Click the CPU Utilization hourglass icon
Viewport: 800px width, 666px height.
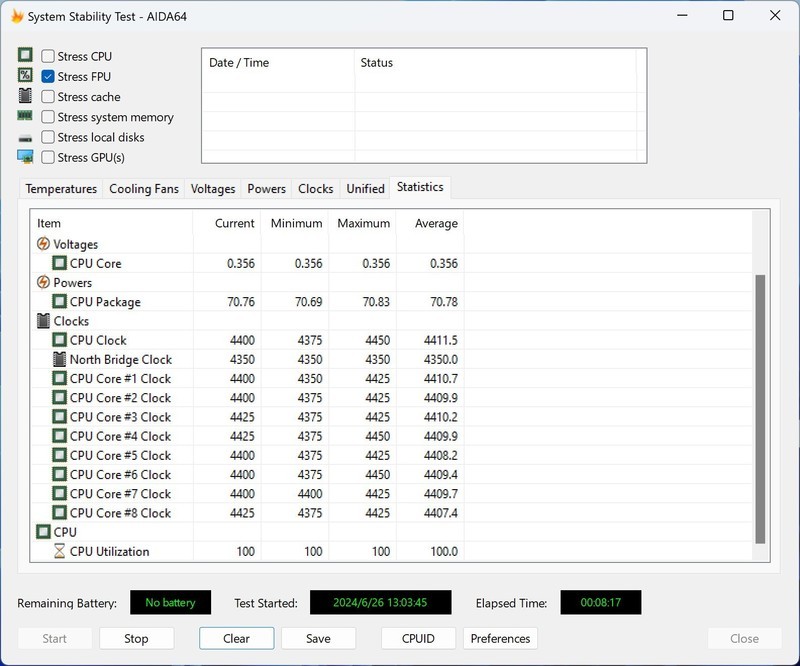(x=59, y=551)
